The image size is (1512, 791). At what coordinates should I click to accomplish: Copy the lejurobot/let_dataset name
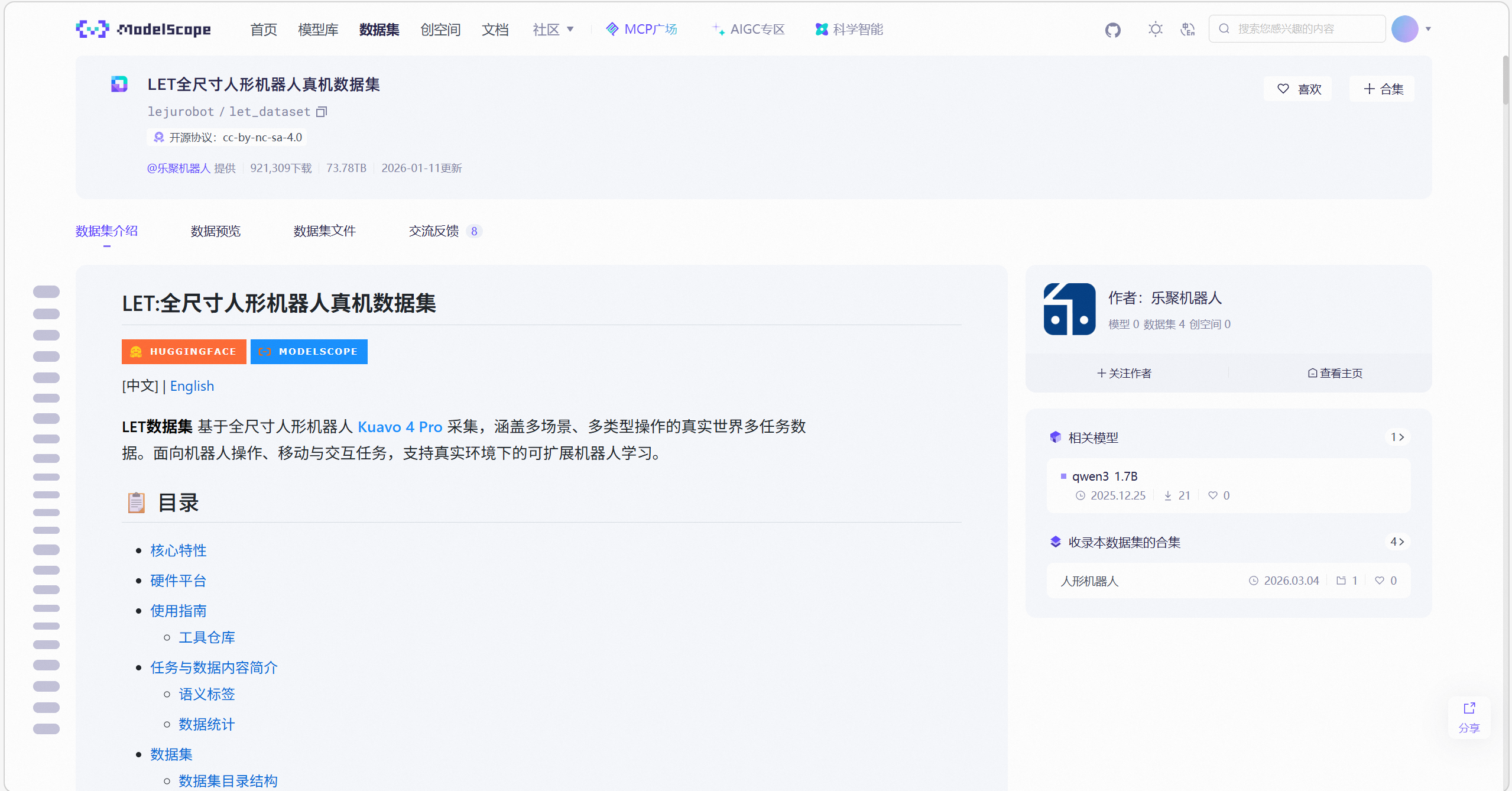(x=322, y=111)
